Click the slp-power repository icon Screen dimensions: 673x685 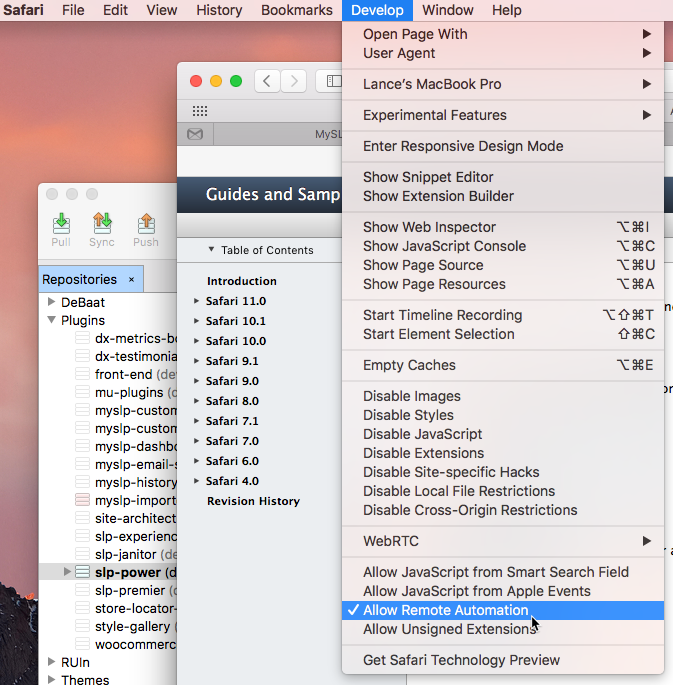pos(83,572)
